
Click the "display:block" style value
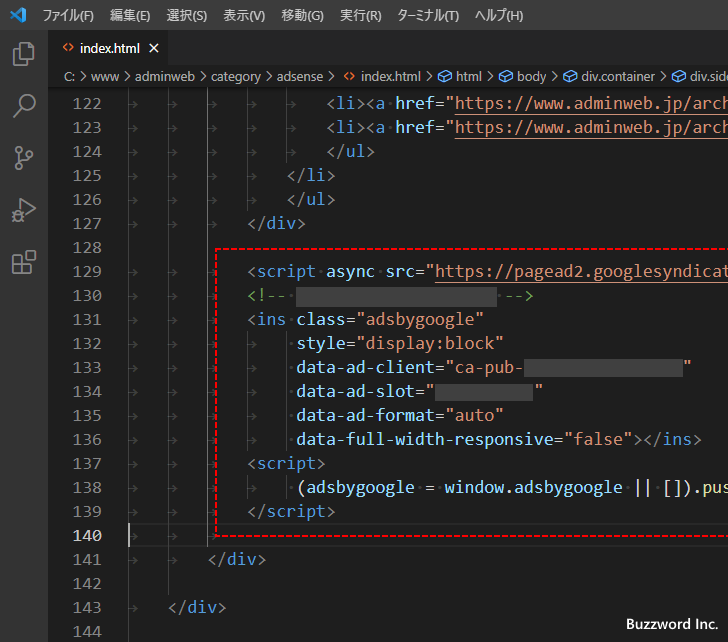430,344
